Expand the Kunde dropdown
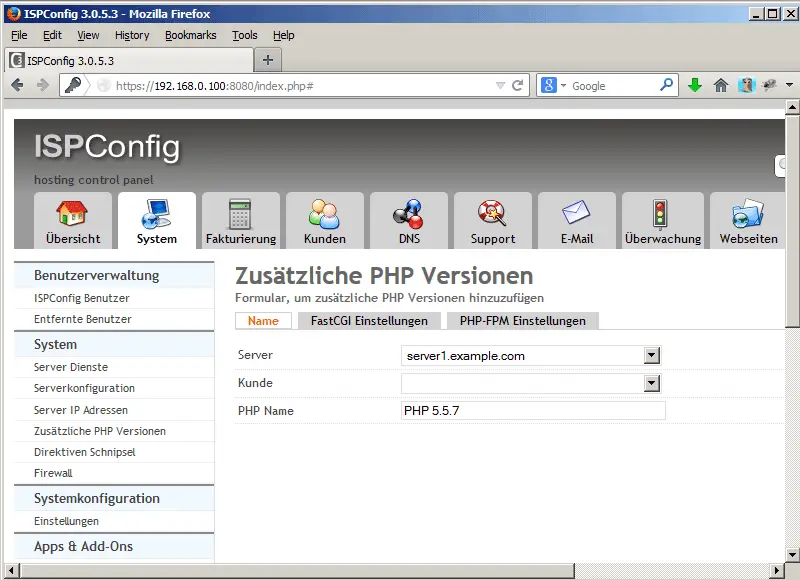 click(652, 384)
